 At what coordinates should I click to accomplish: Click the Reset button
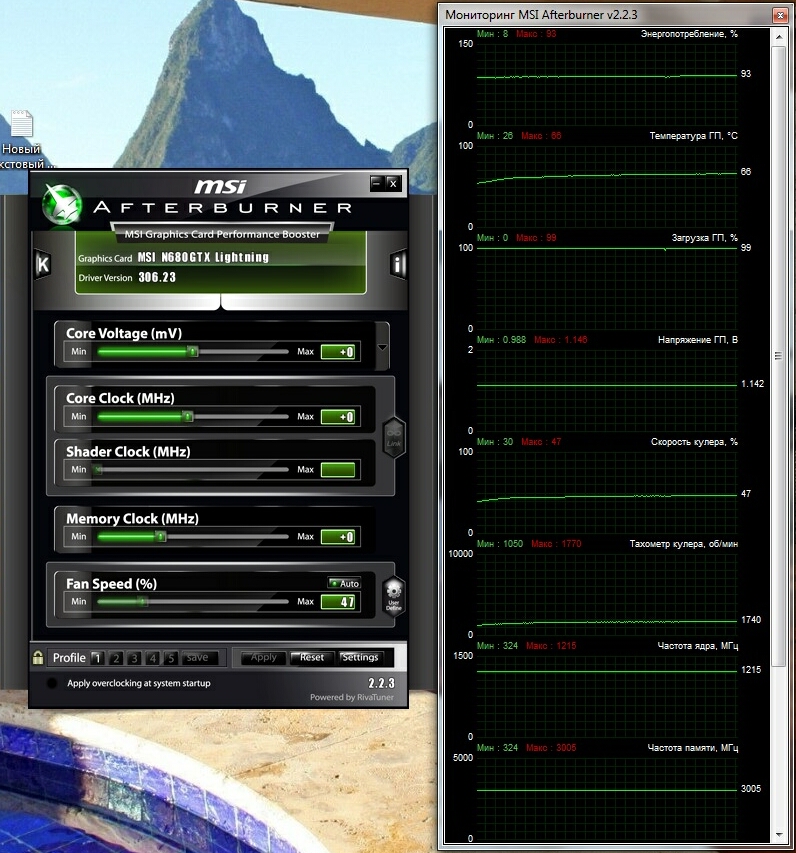312,657
